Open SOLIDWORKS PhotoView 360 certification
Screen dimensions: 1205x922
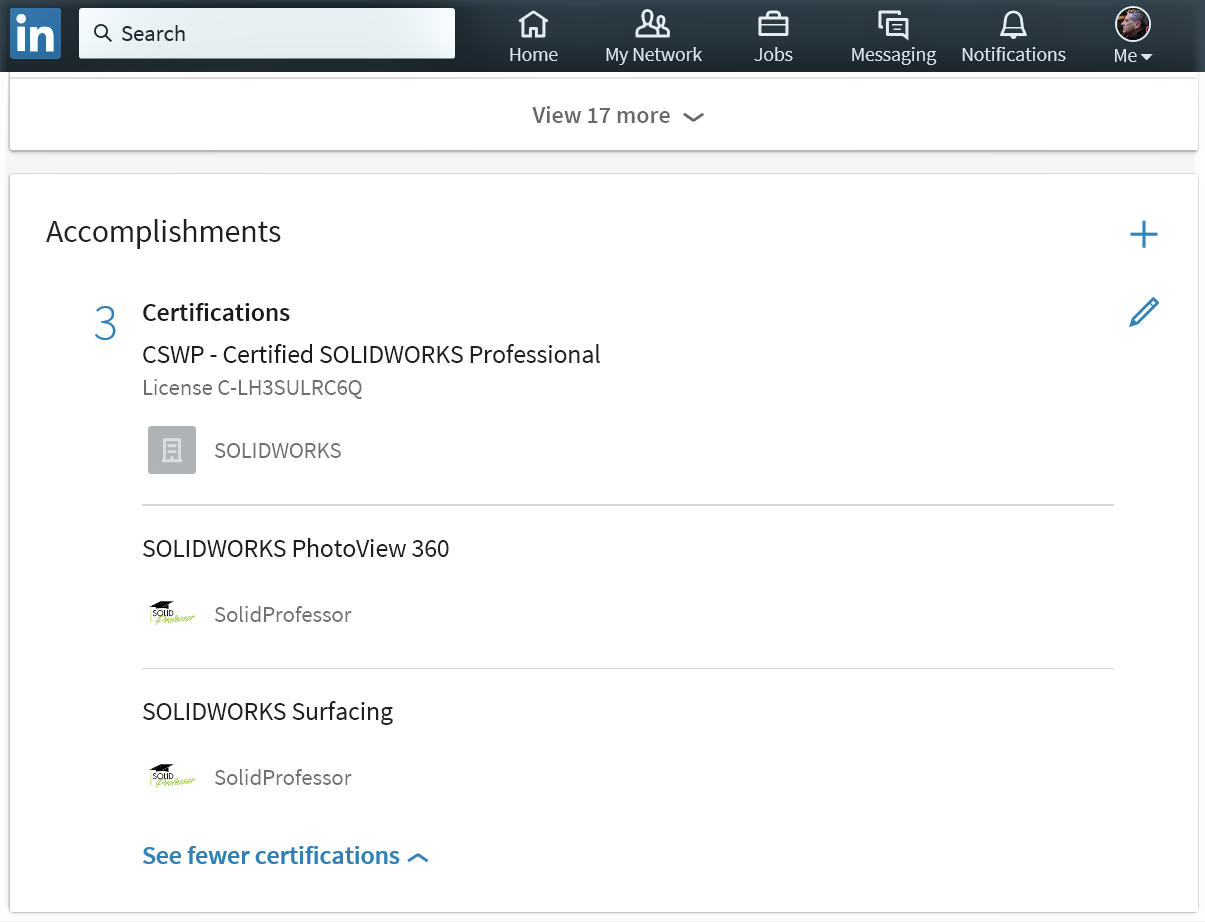pos(296,548)
